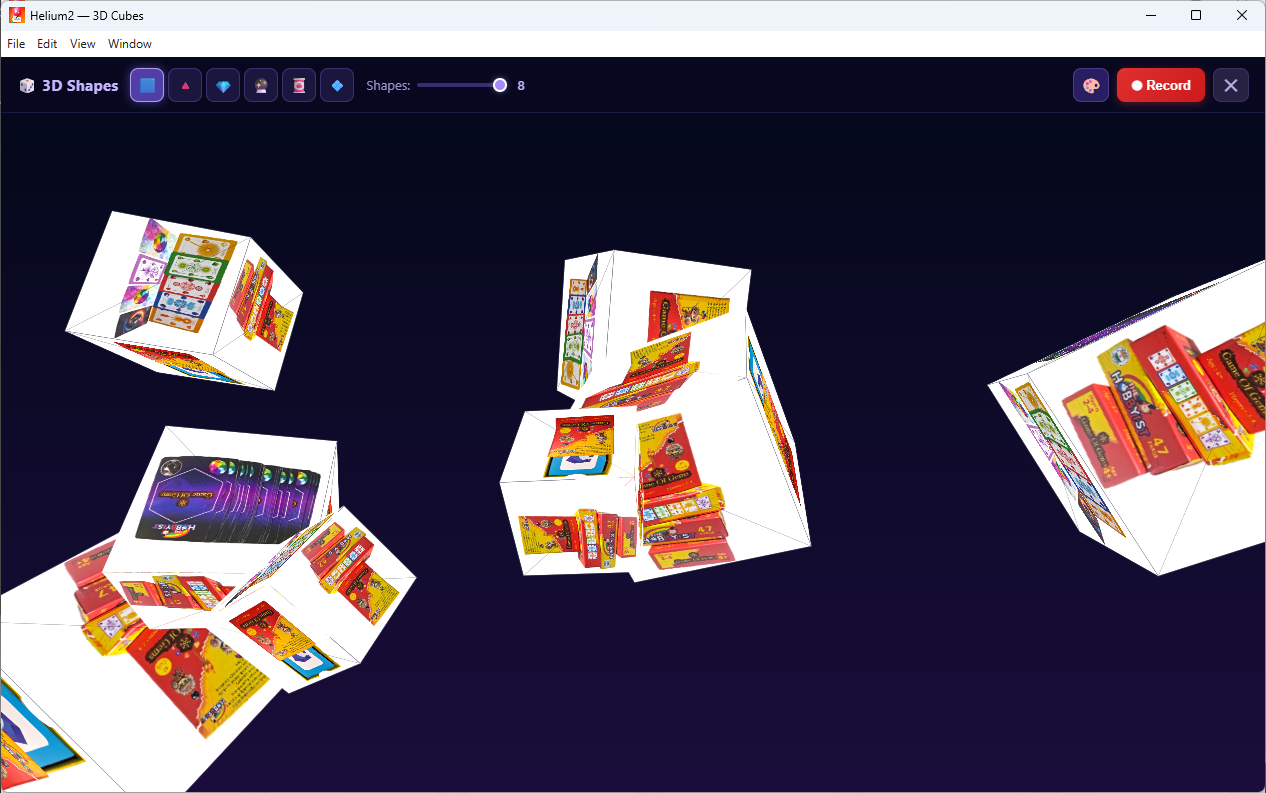Viewport: 1266px width, 793px height.
Task: Select the canned food shape icon
Action: coord(298,85)
